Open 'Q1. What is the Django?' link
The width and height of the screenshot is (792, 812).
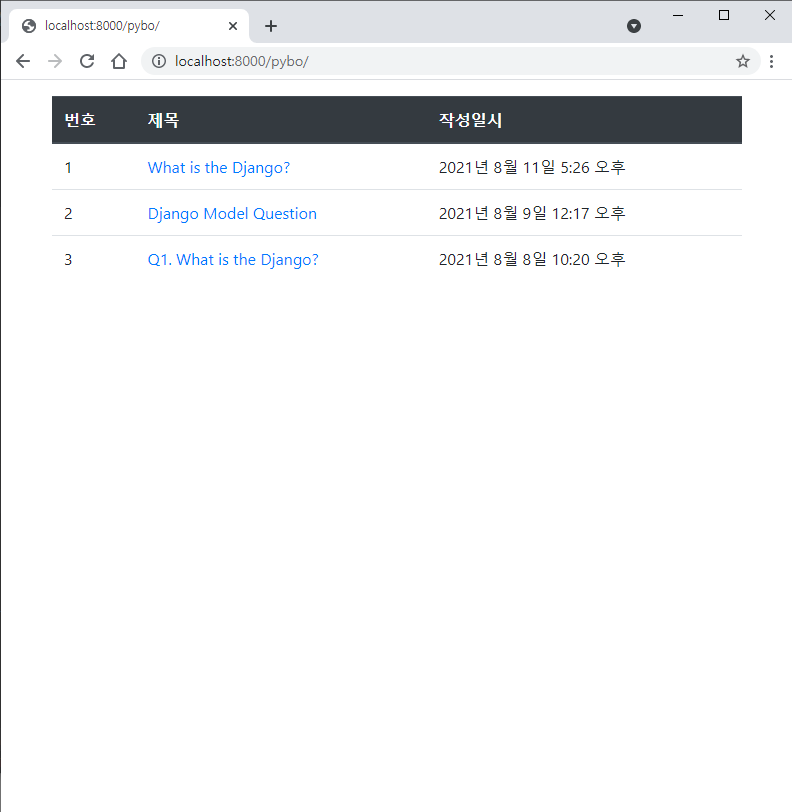[x=233, y=259]
